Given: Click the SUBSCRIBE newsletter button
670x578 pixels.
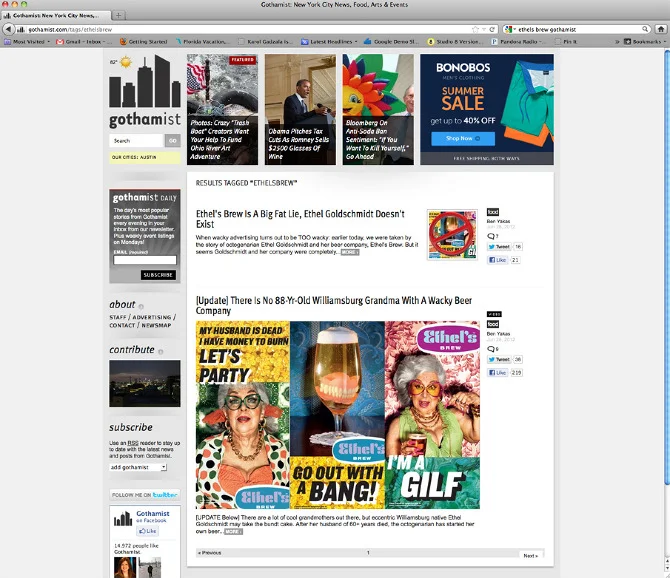Looking at the screenshot, I should [x=158, y=275].
